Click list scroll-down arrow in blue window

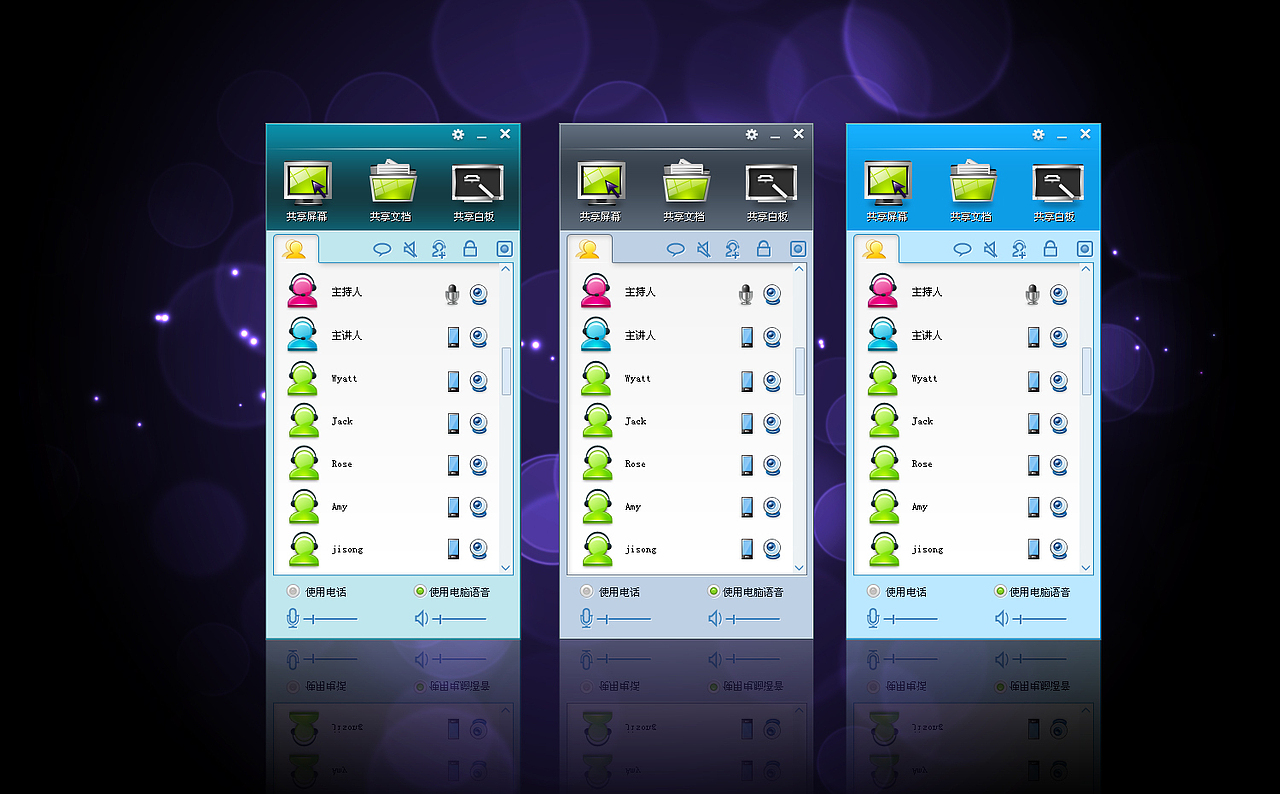(1086, 567)
